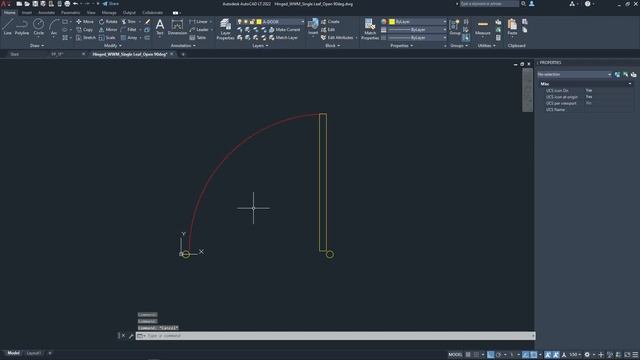
Task: Expand the Annotation panel
Action: pos(183,46)
